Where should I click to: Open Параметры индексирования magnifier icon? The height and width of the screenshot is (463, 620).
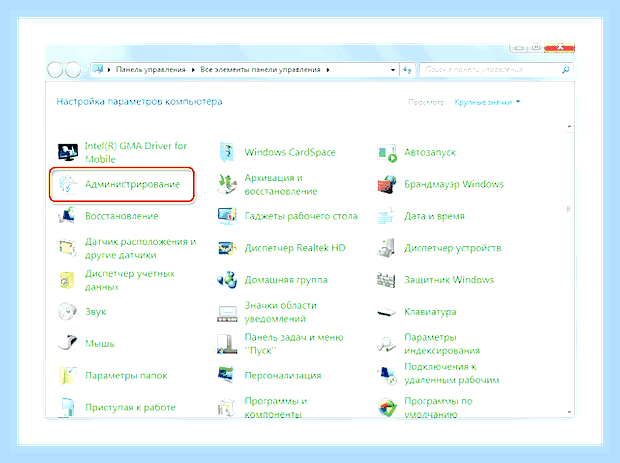coord(387,344)
